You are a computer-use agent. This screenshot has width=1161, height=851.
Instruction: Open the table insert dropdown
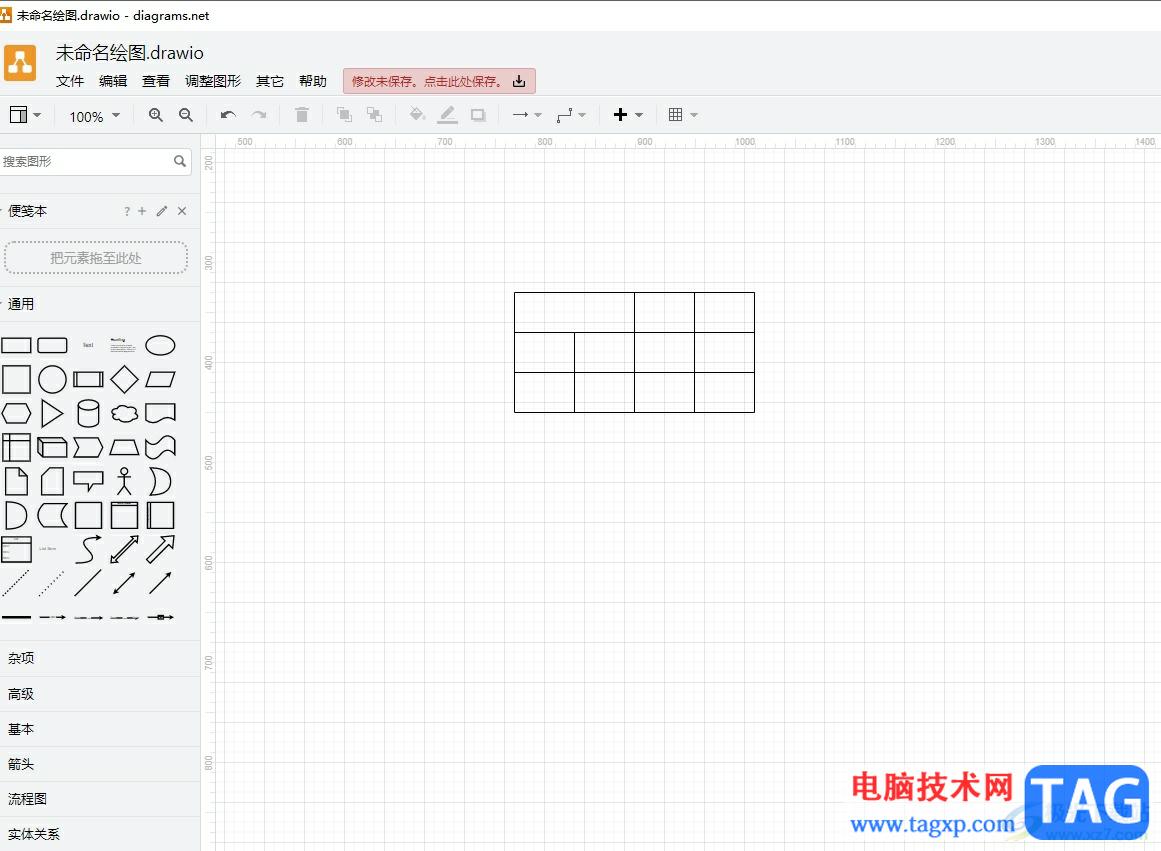pyautogui.click(x=683, y=115)
